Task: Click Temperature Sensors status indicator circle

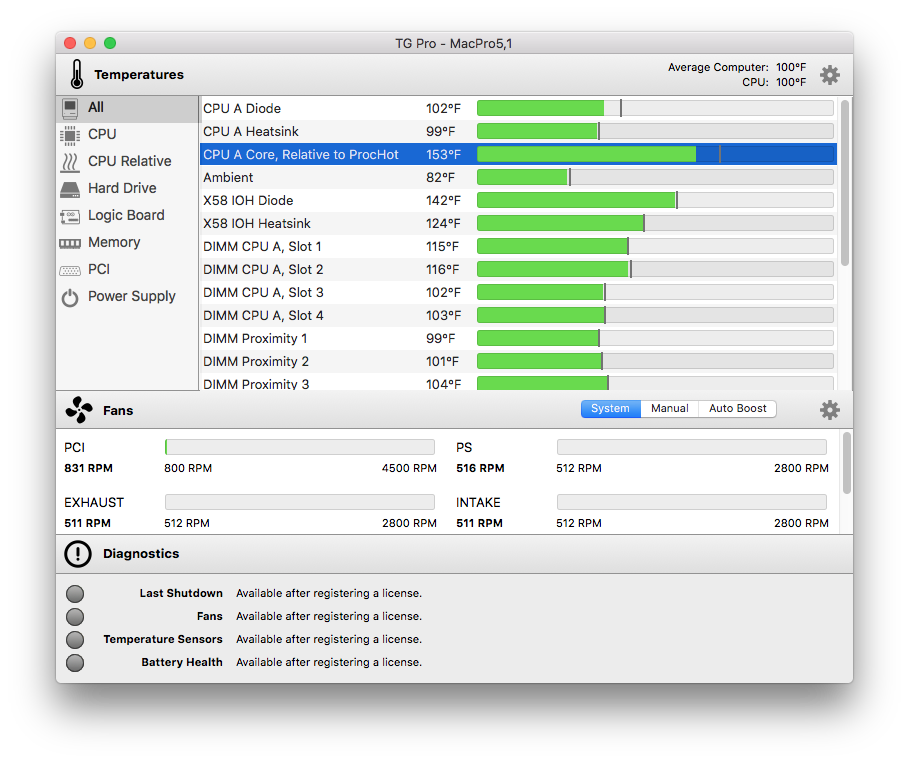Action: (75, 640)
